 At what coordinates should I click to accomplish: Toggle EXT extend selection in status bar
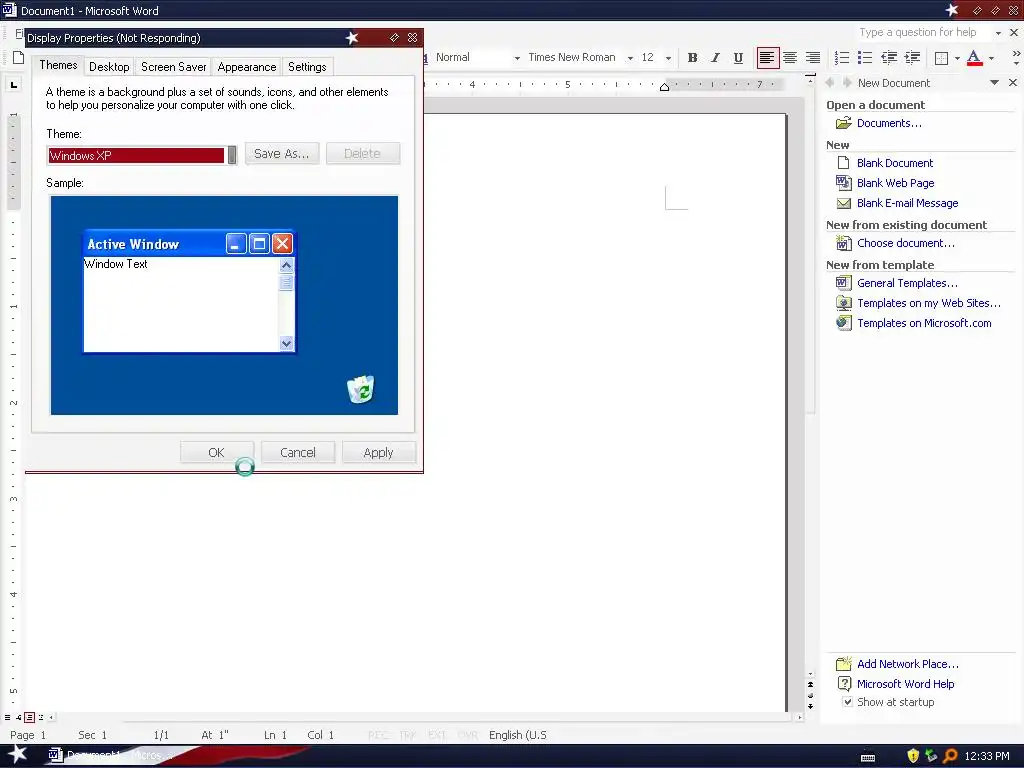437,735
